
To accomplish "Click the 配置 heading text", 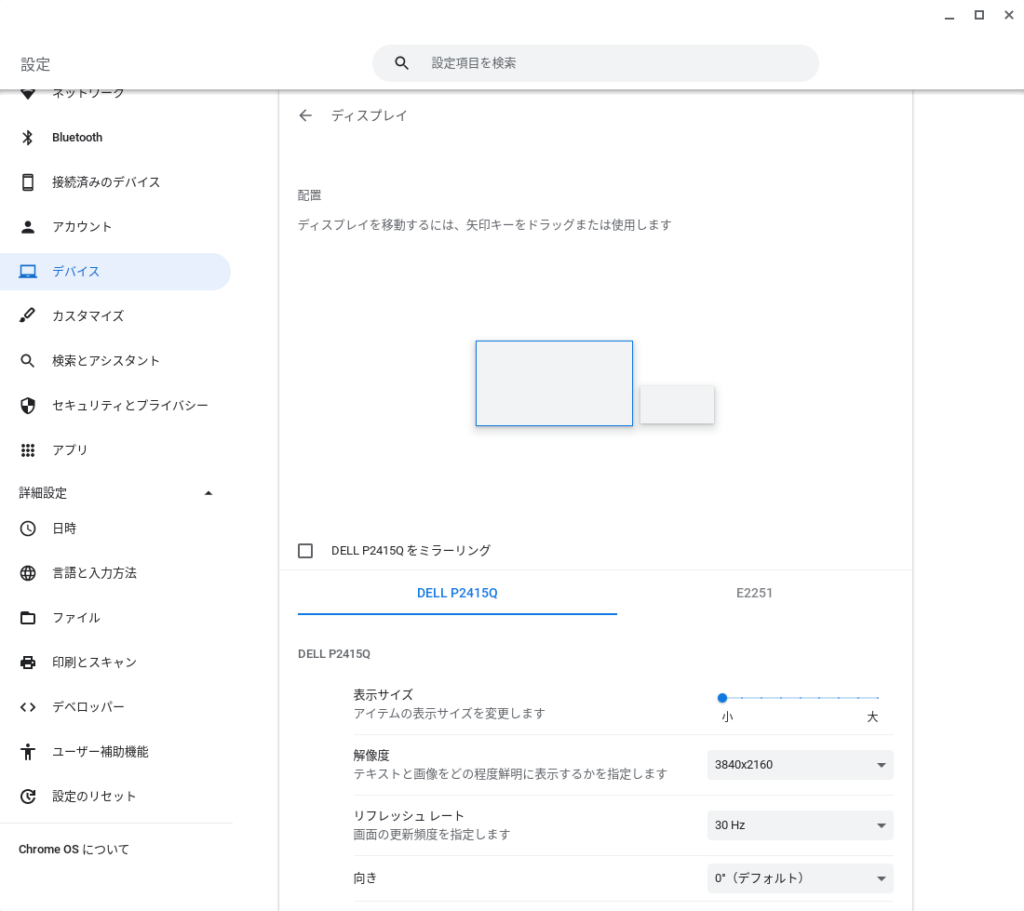I will pos(310,195).
